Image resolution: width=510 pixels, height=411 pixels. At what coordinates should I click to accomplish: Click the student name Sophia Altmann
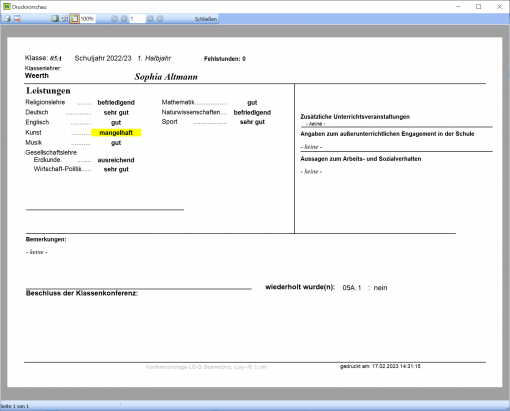click(166, 77)
